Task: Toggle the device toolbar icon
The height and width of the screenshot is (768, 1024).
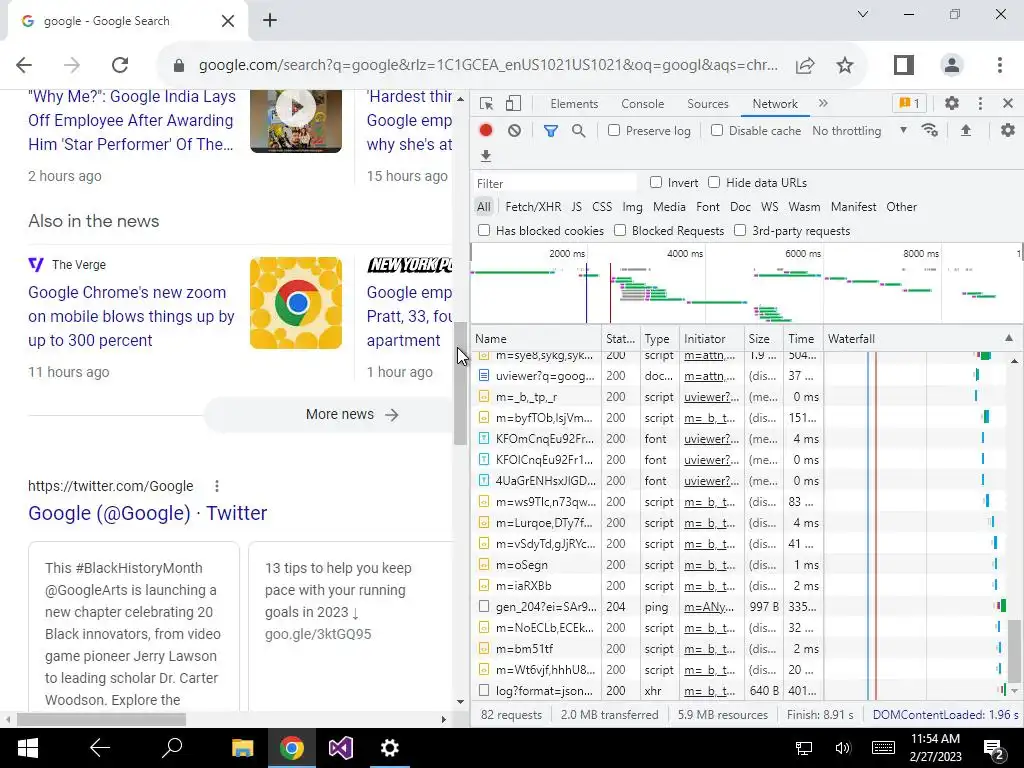Action: (513, 103)
